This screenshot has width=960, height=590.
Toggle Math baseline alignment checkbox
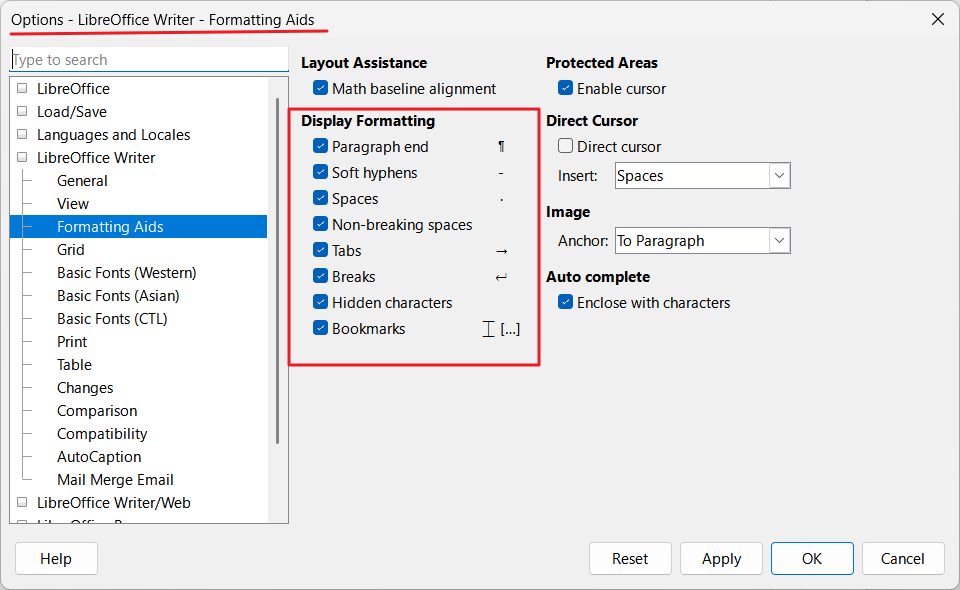[x=320, y=88]
